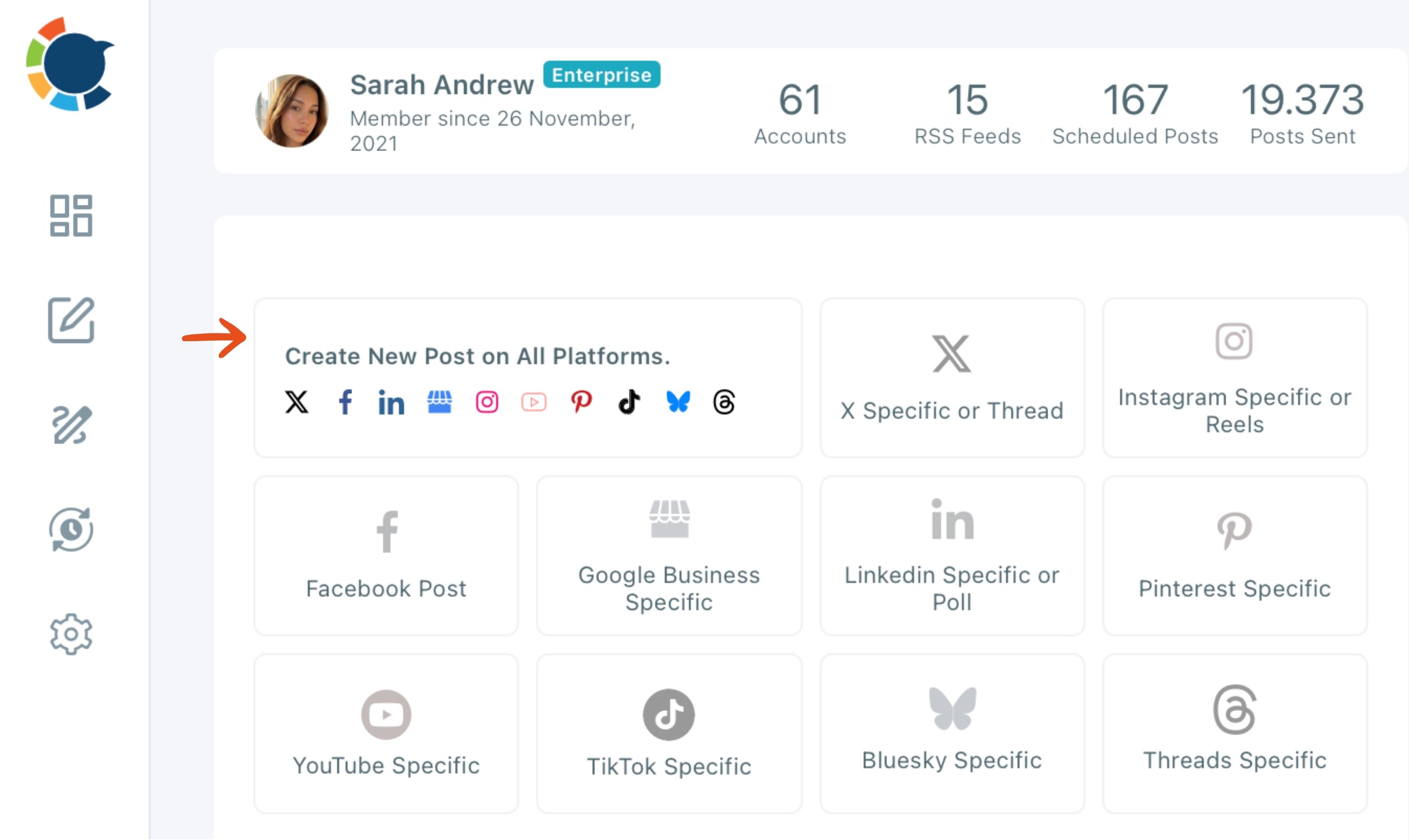The image size is (1409, 840).
Task: Click the Threads icon in All Platforms card
Action: pos(725,402)
